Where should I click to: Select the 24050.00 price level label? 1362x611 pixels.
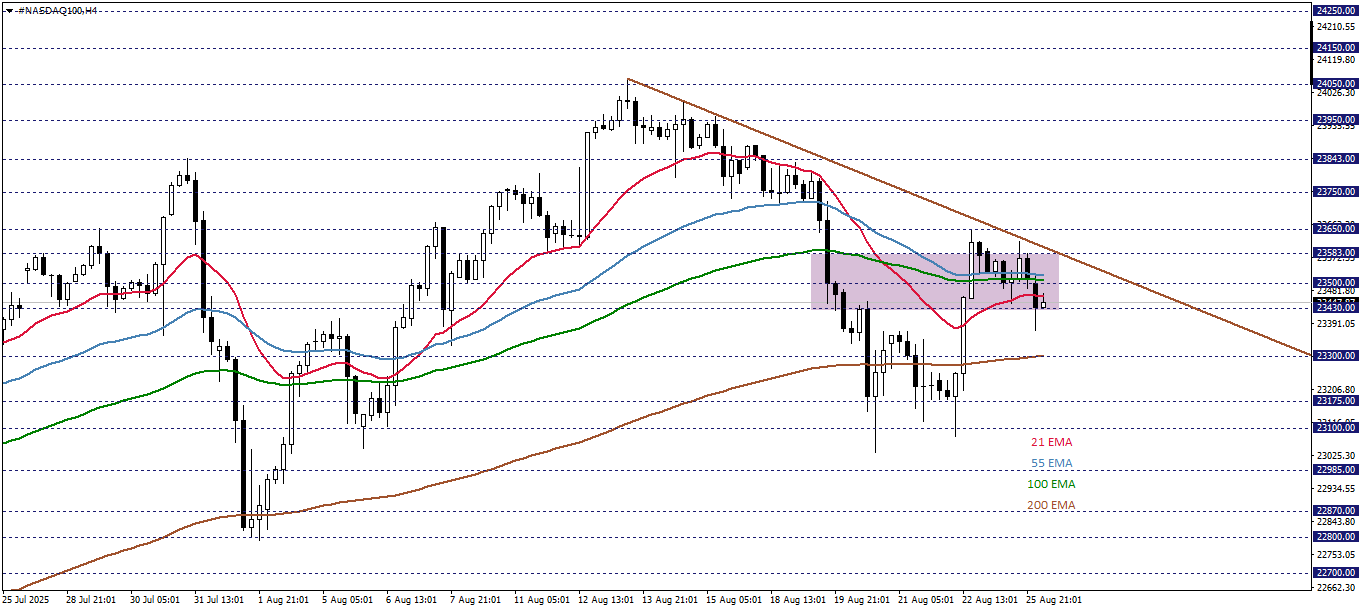(x=1336, y=84)
